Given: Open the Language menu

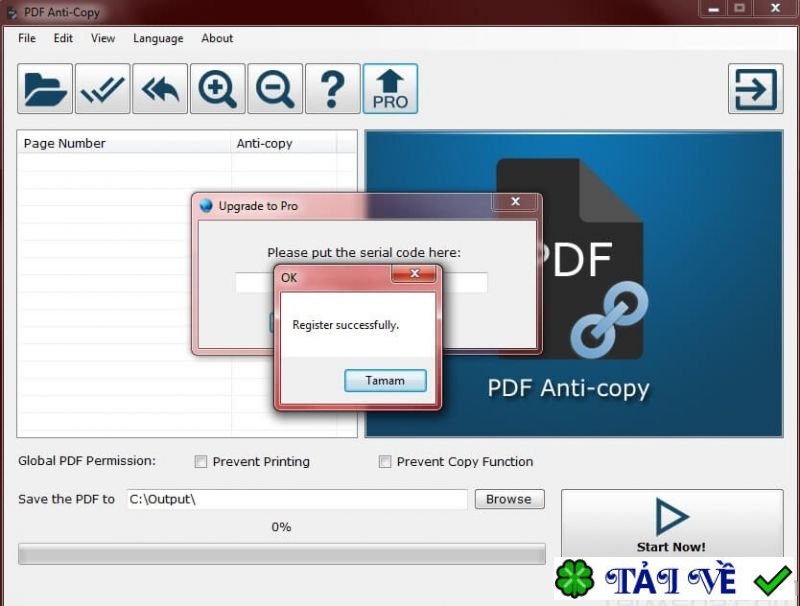Looking at the screenshot, I should pyautogui.click(x=158, y=39).
